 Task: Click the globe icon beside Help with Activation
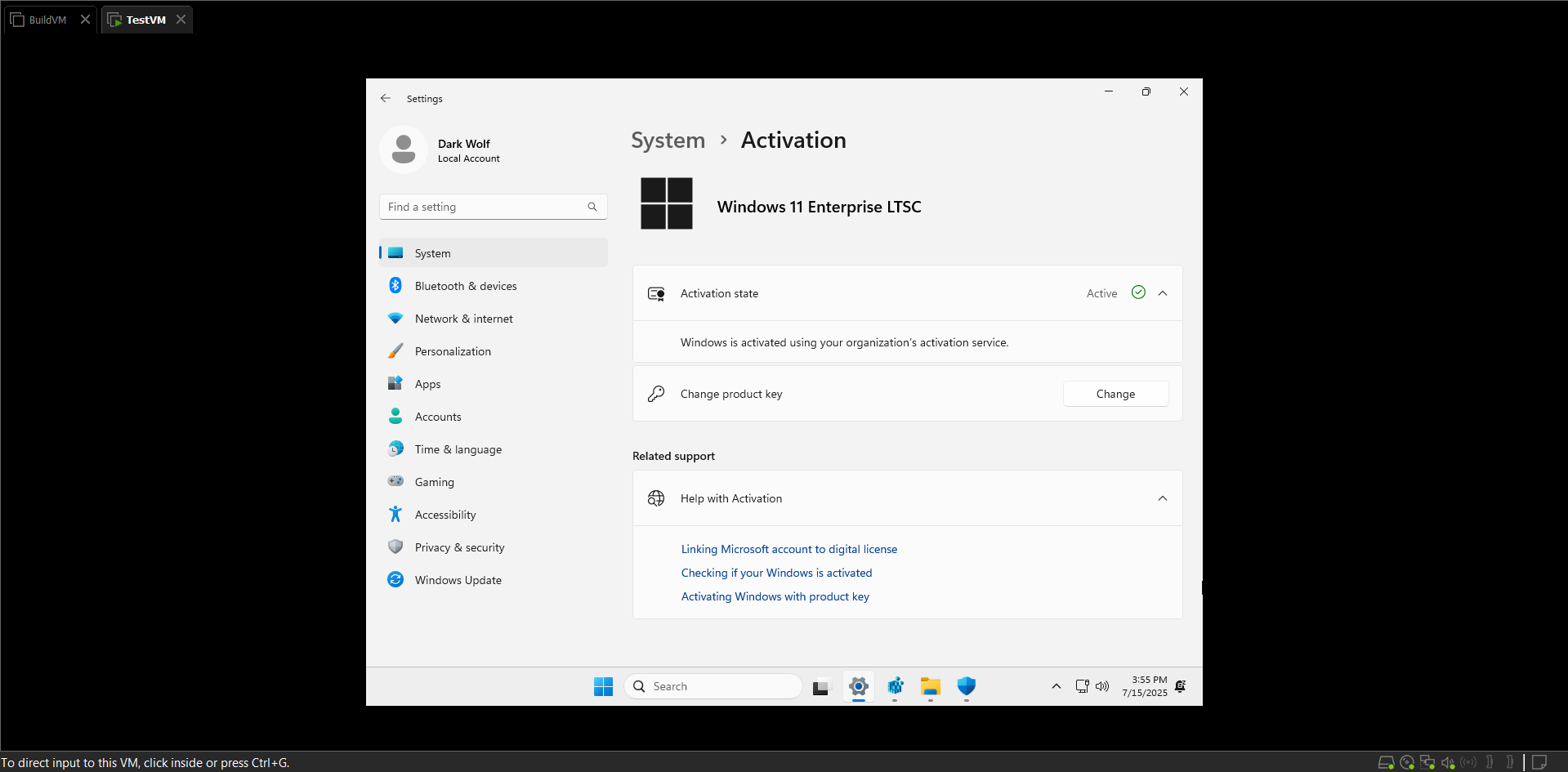pos(656,498)
